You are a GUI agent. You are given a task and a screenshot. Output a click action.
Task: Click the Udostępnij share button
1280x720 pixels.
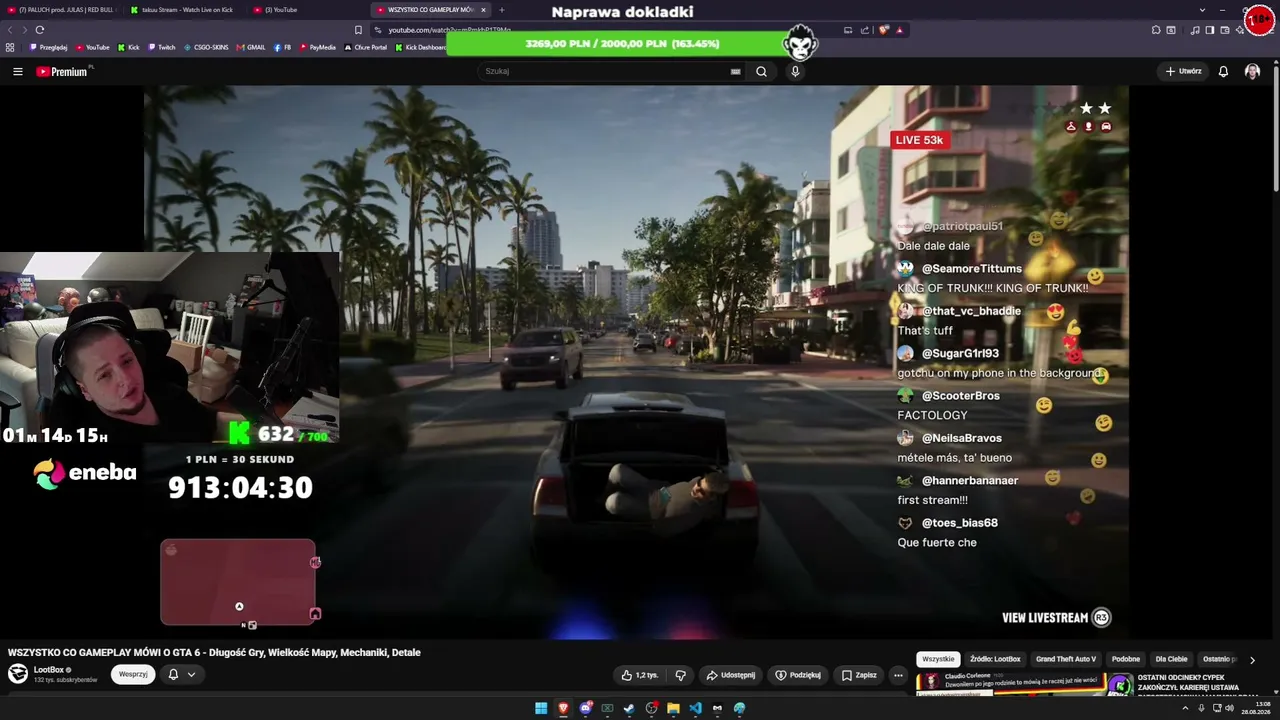coord(730,675)
